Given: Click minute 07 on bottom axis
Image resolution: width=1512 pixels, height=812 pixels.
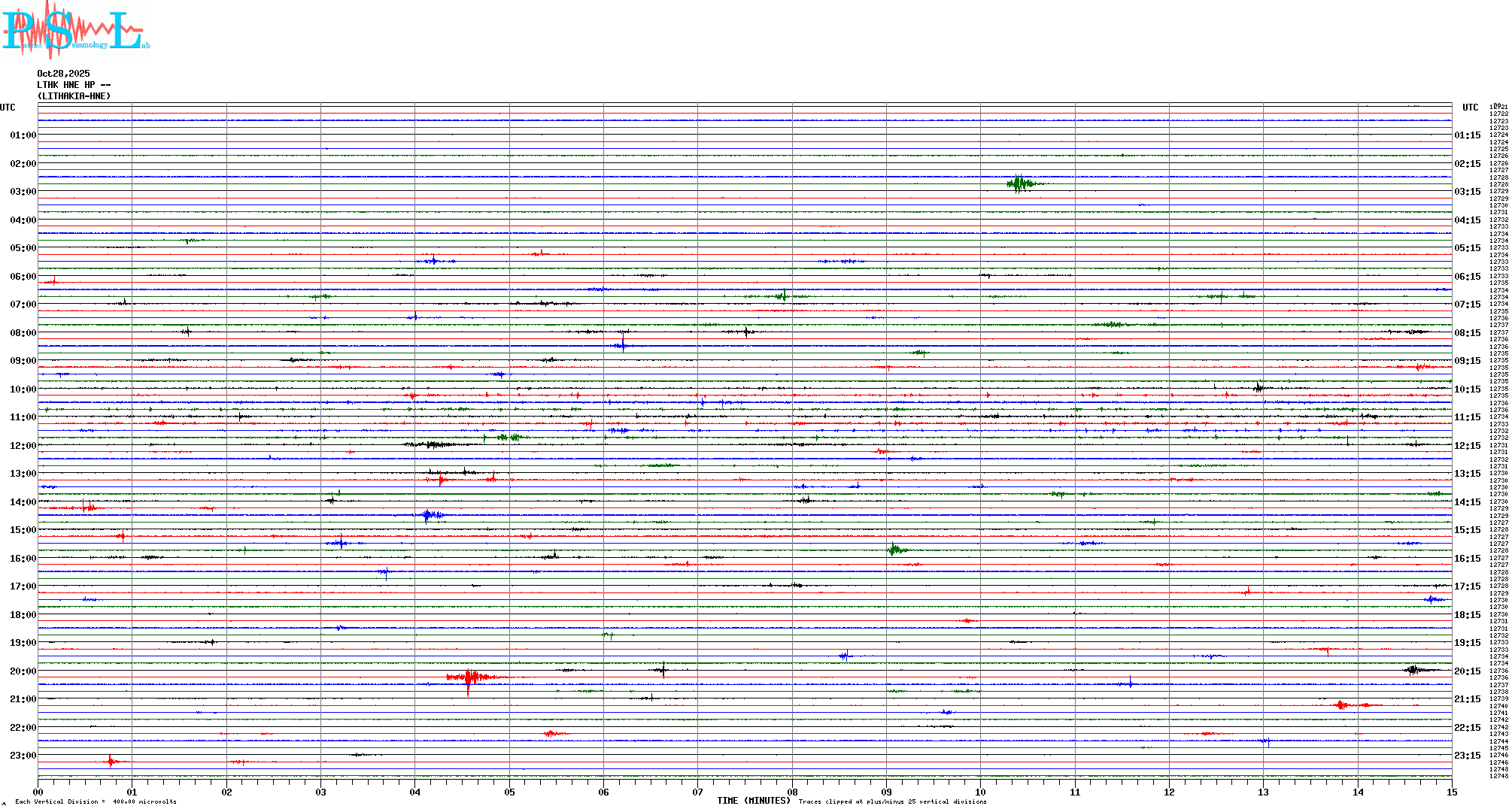Looking at the screenshot, I should click(698, 792).
